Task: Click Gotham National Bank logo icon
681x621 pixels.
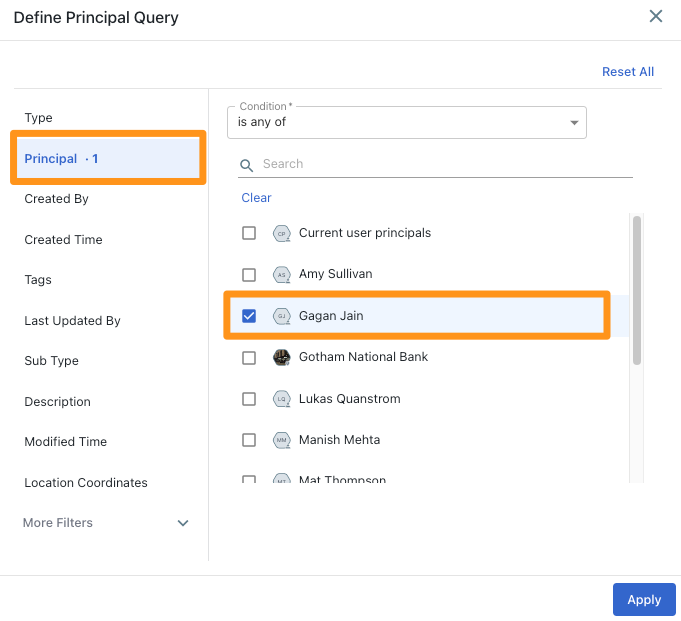Action: (281, 357)
